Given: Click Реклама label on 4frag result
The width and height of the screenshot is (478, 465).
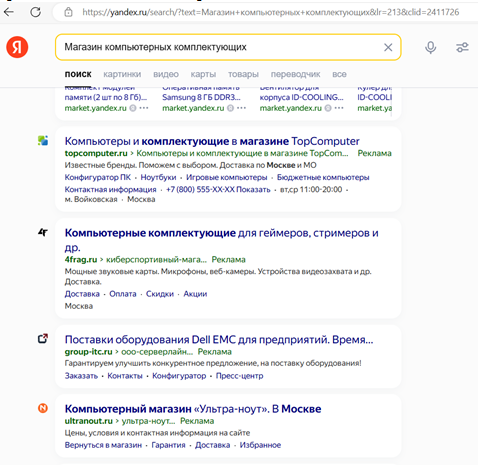Looking at the screenshot, I should pos(229,259).
